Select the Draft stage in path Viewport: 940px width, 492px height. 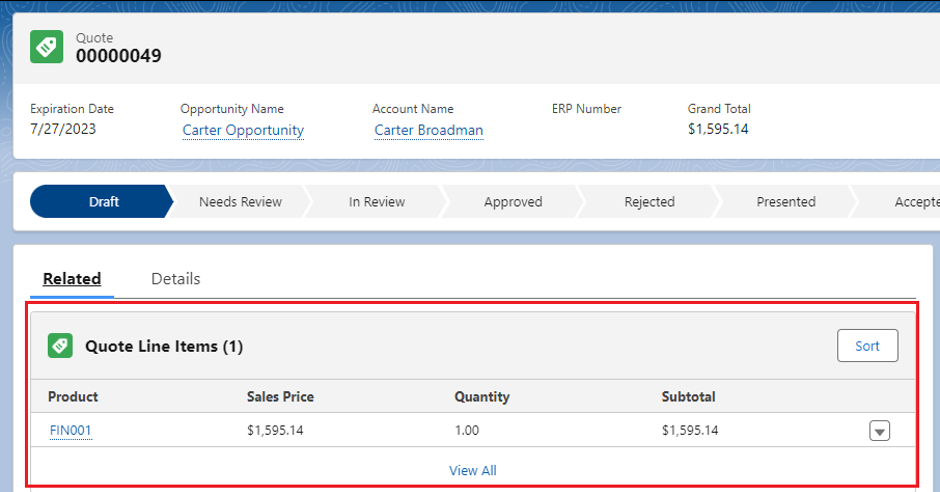tap(103, 202)
